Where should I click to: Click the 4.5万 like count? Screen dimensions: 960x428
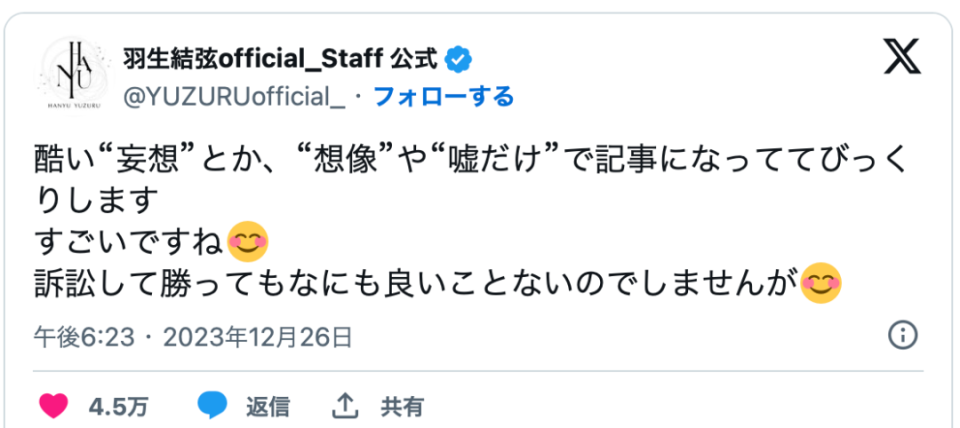click(x=118, y=407)
